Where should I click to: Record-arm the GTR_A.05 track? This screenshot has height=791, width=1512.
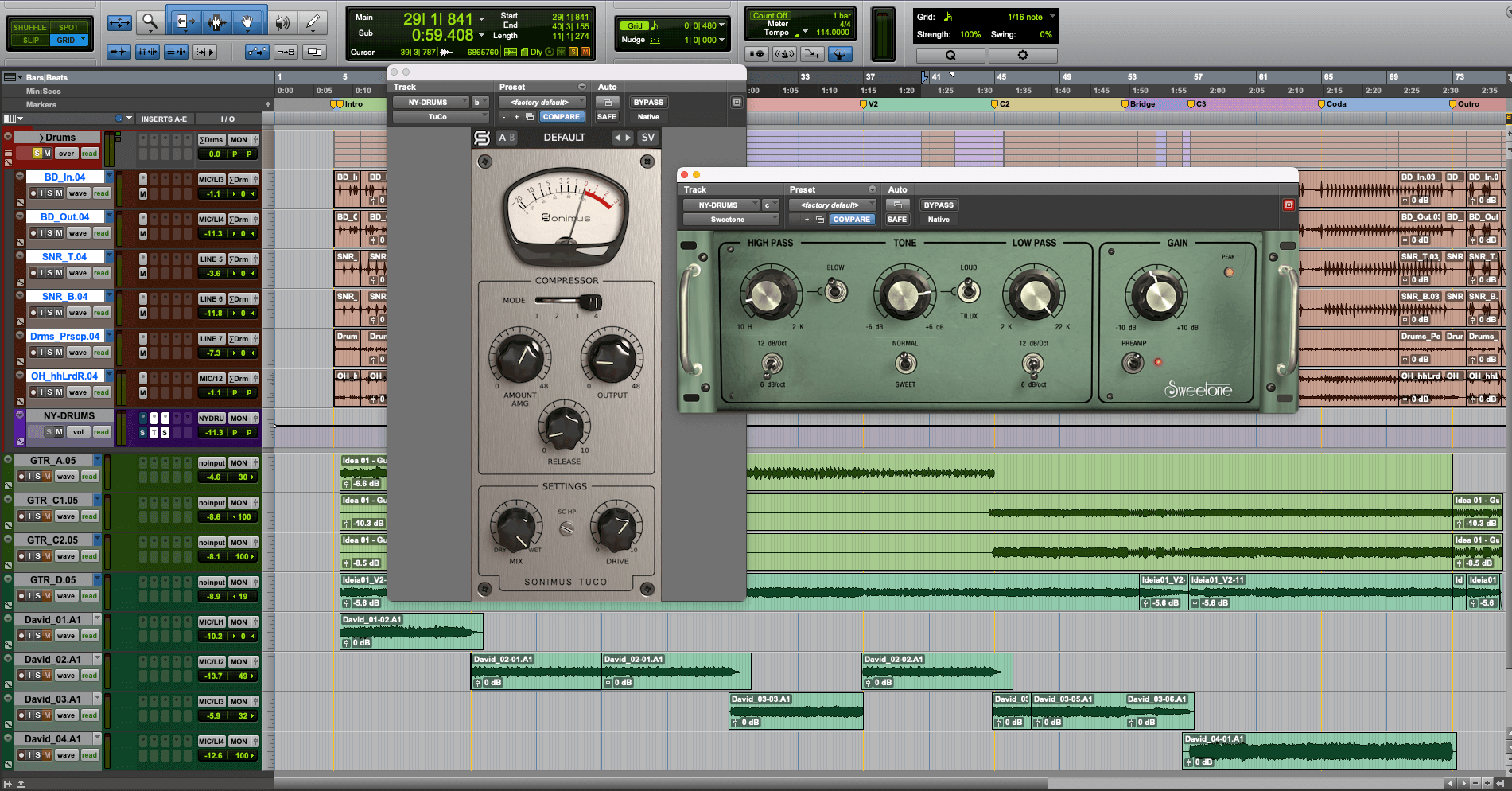[x=21, y=477]
